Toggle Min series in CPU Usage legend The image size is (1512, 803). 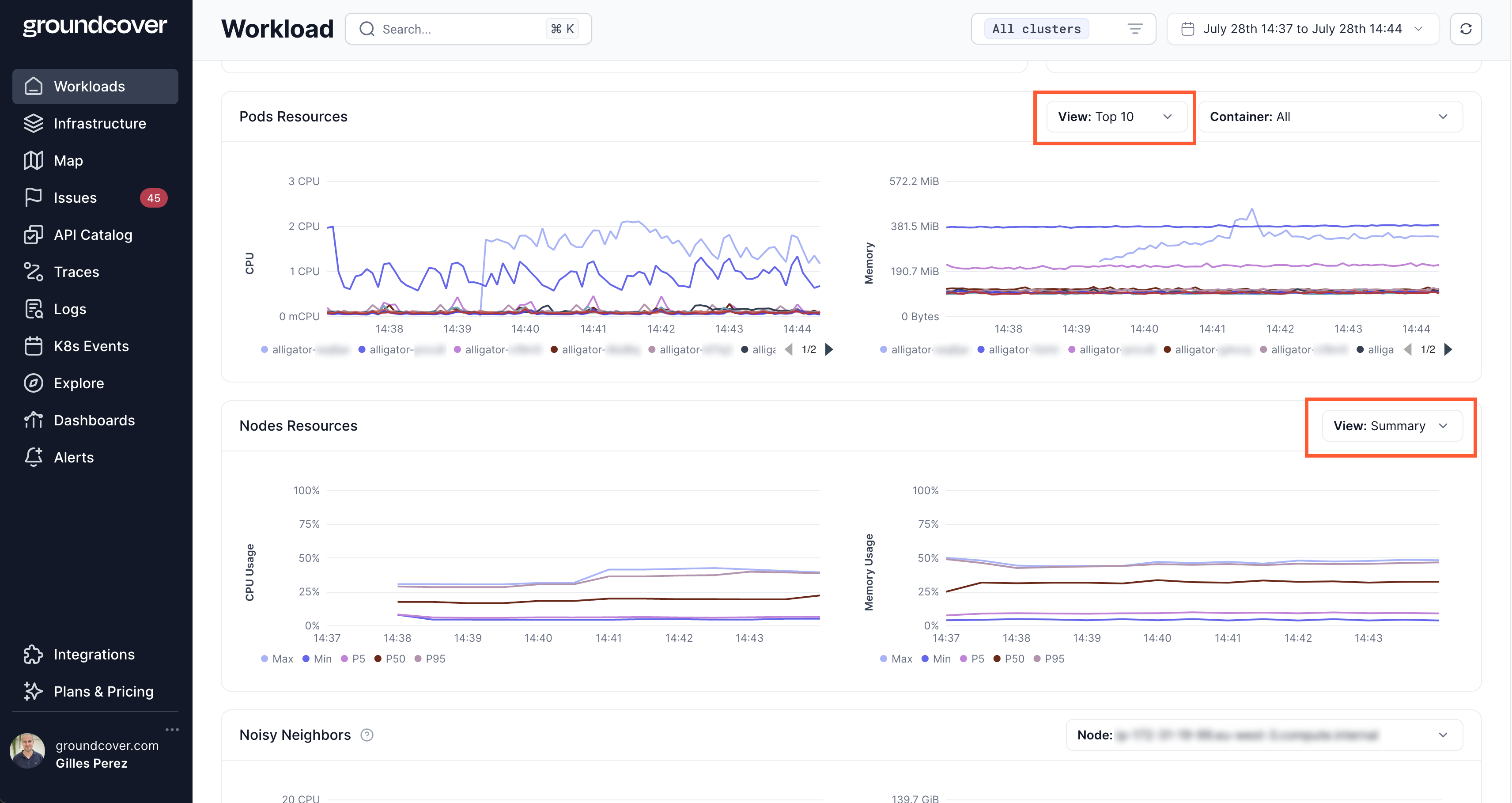tap(317, 659)
